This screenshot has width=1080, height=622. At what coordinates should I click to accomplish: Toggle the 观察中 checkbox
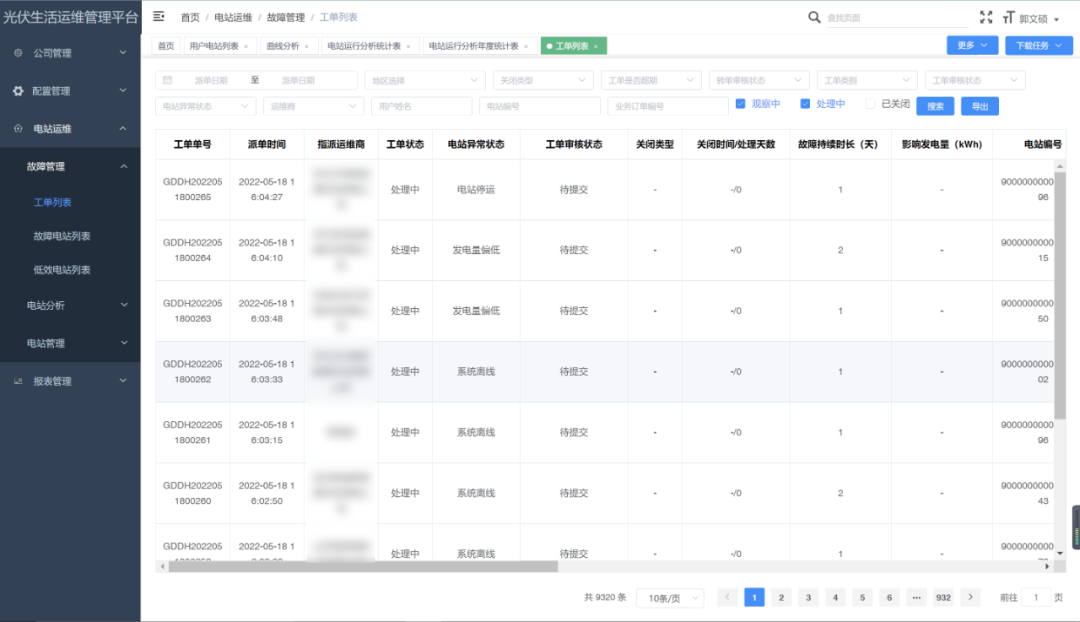[740, 104]
